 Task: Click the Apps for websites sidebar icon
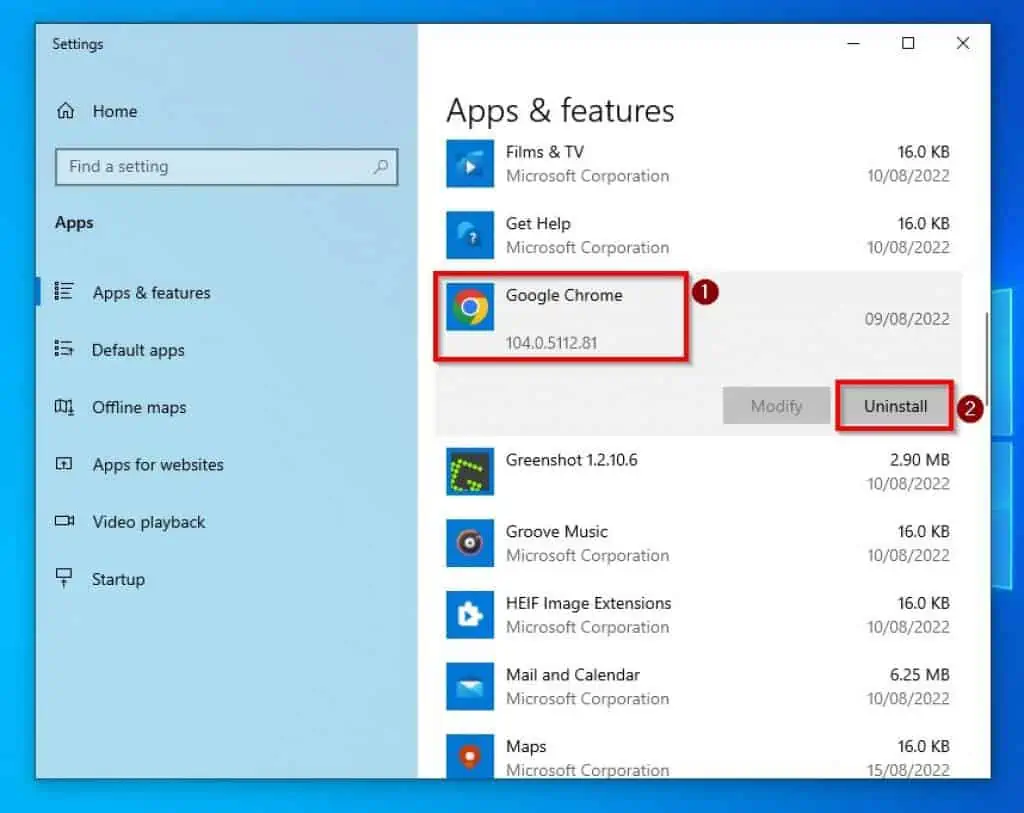63,464
